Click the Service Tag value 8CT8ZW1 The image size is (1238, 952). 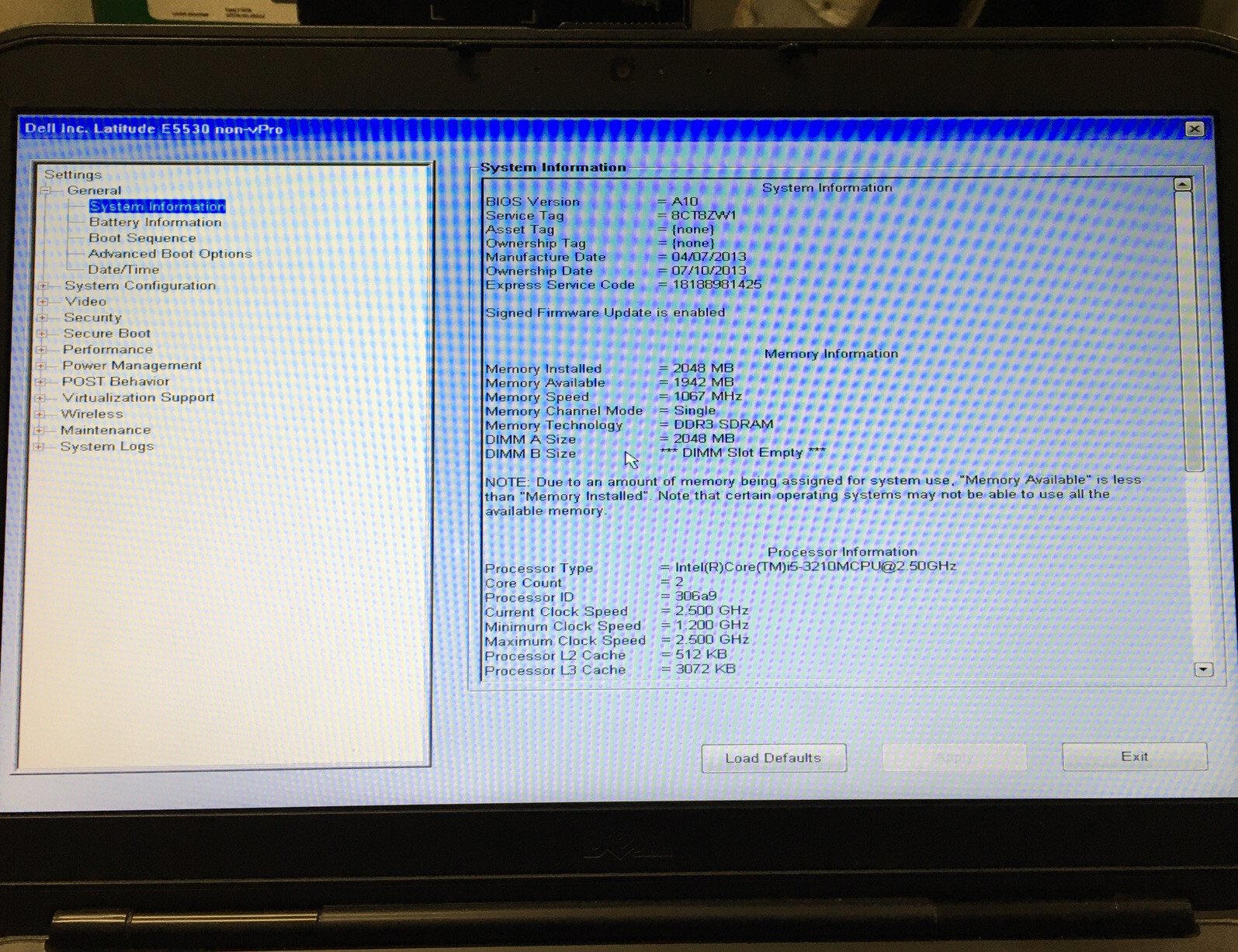(703, 215)
